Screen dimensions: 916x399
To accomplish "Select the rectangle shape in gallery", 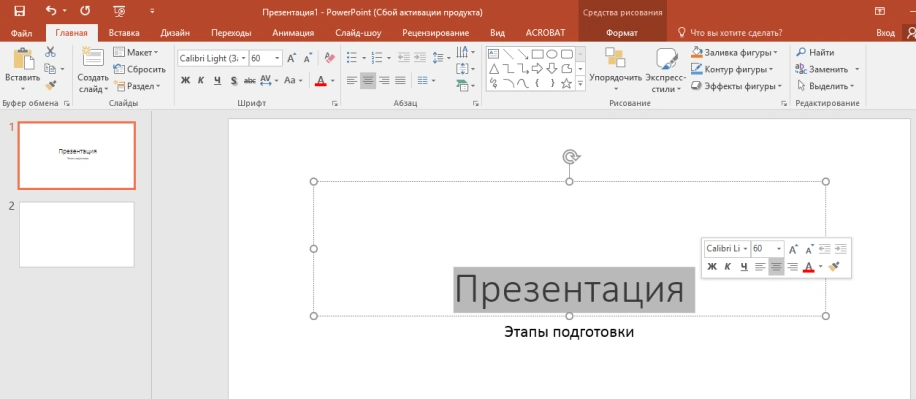I will pyautogui.click(x=537, y=54).
